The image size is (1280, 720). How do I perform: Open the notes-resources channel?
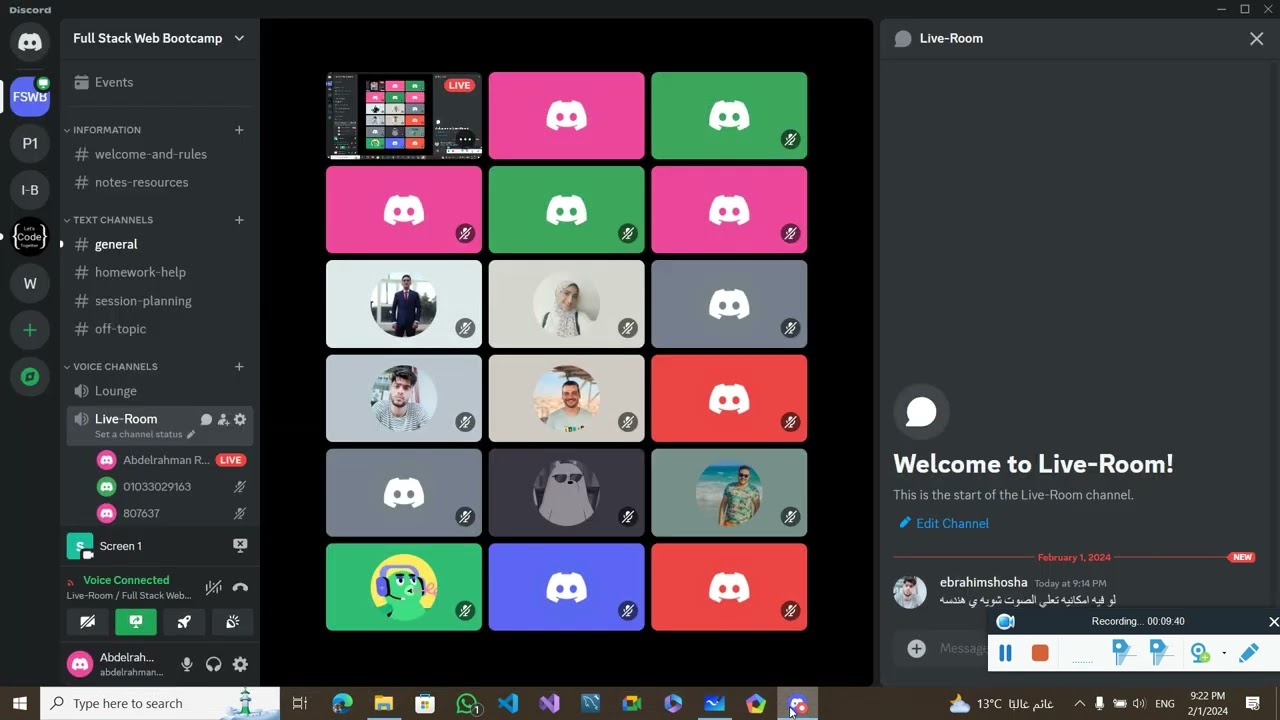[159, 182]
